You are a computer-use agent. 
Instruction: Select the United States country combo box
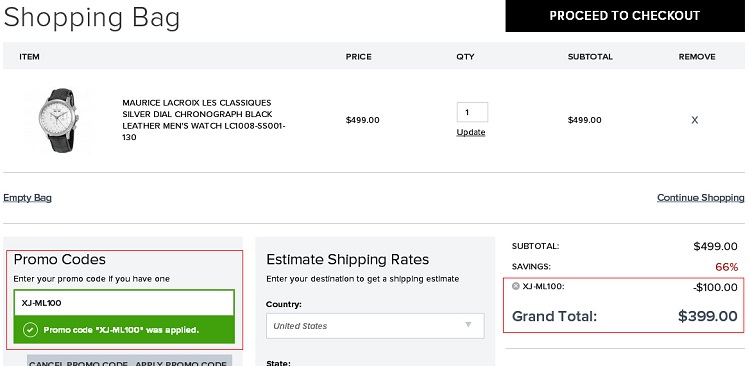375,326
